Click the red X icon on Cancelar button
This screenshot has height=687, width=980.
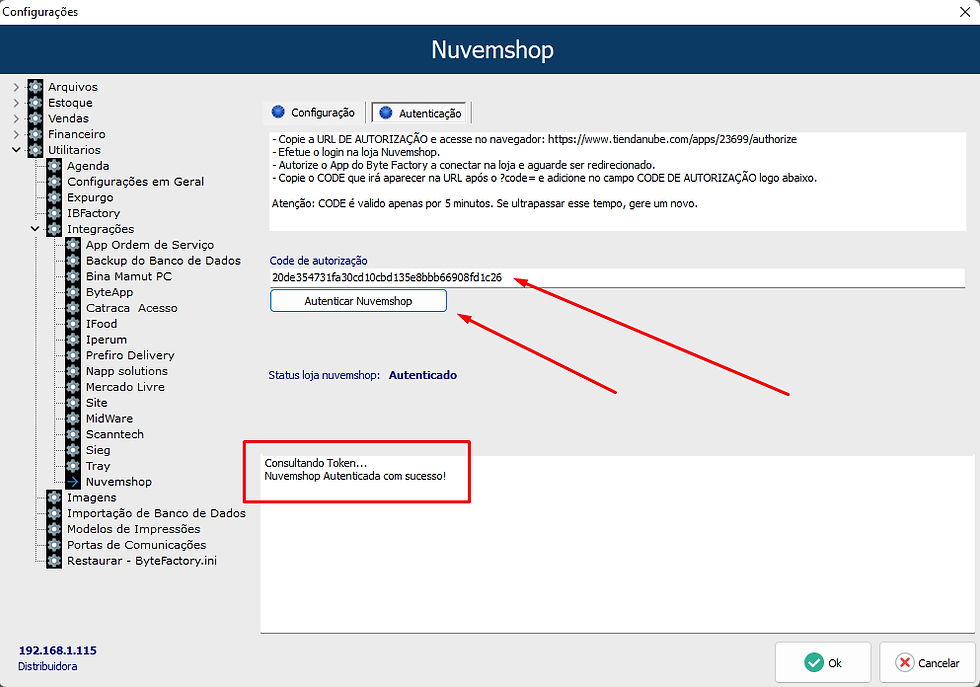point(904,663)
